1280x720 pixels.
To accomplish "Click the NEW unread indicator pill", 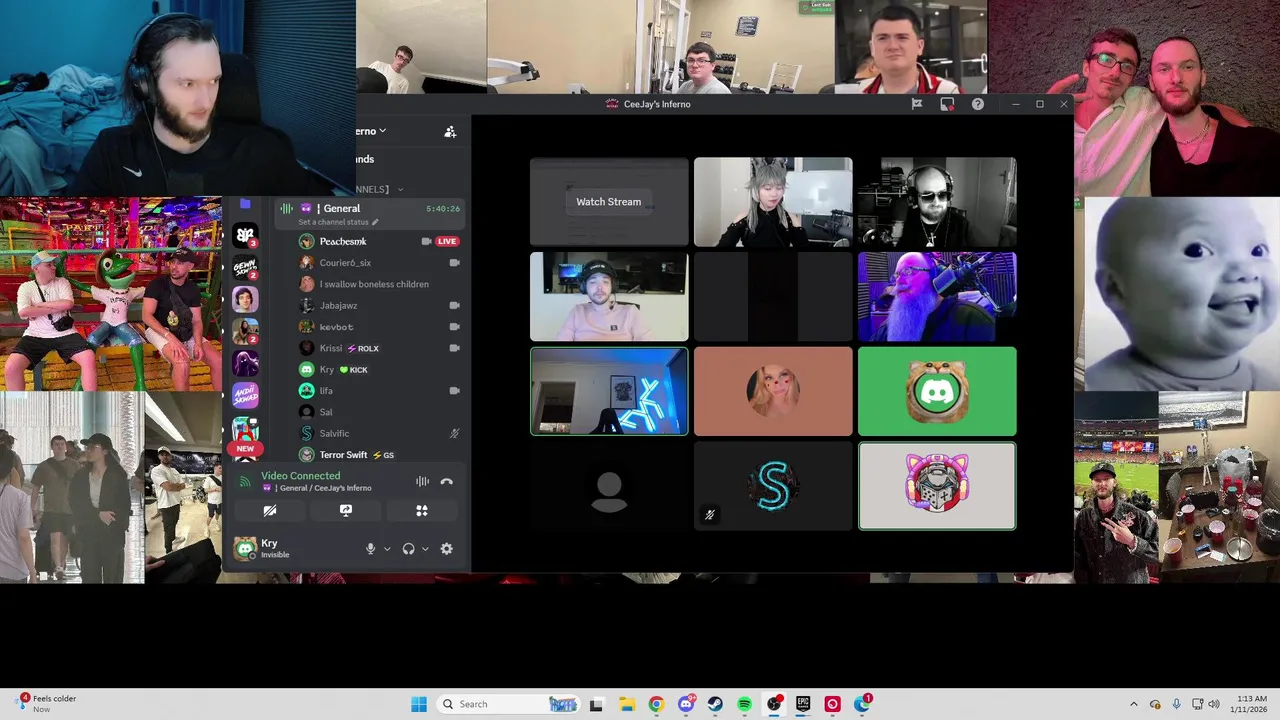I will tap(245, 449).
